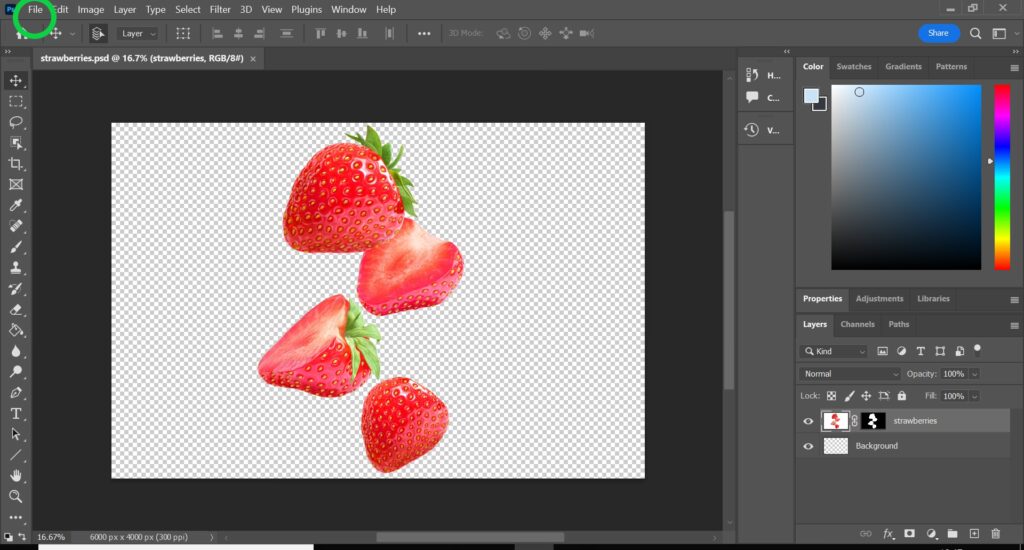Switch to the Swatches panel tab
The width and height of the screenshot is (1024, 550).
point(853,67)
